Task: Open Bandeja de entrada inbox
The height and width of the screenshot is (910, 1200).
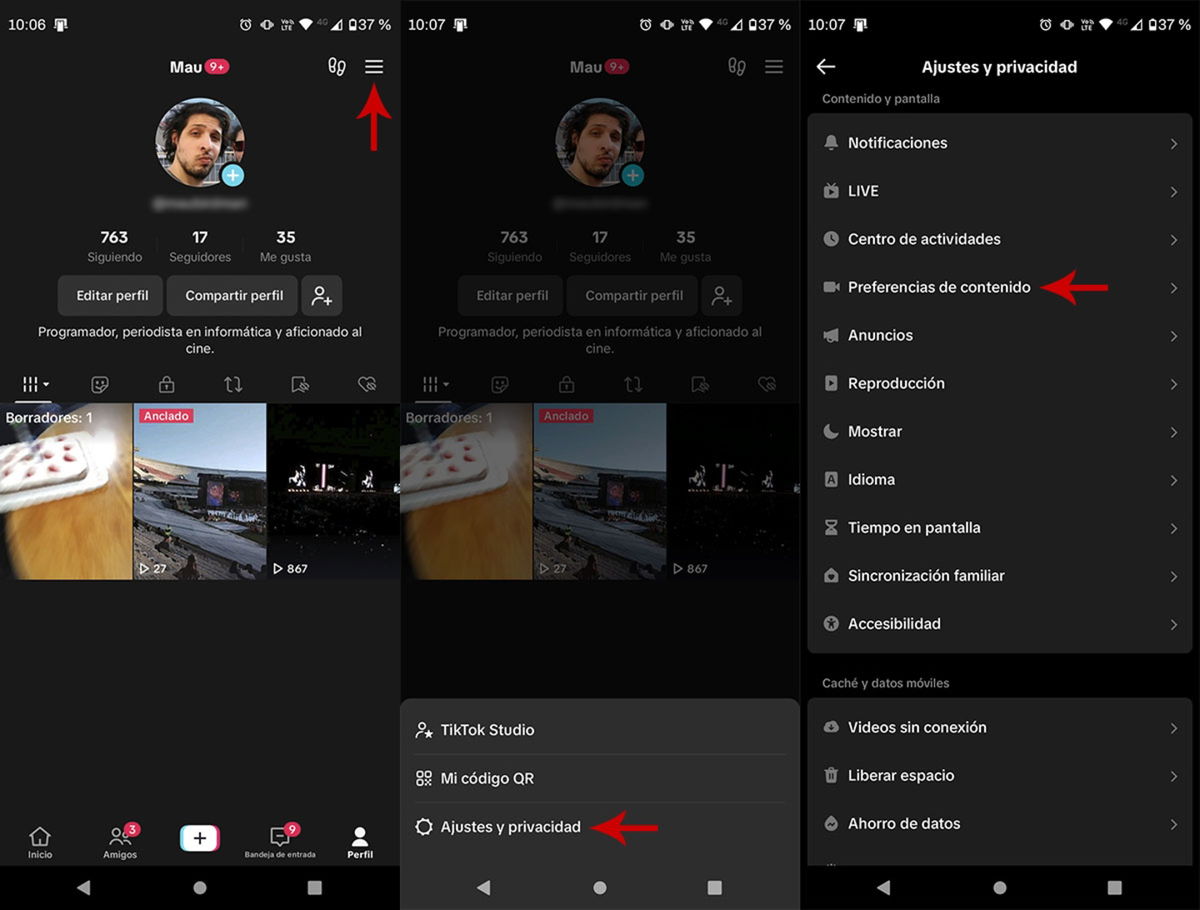Action: (280, 842)
